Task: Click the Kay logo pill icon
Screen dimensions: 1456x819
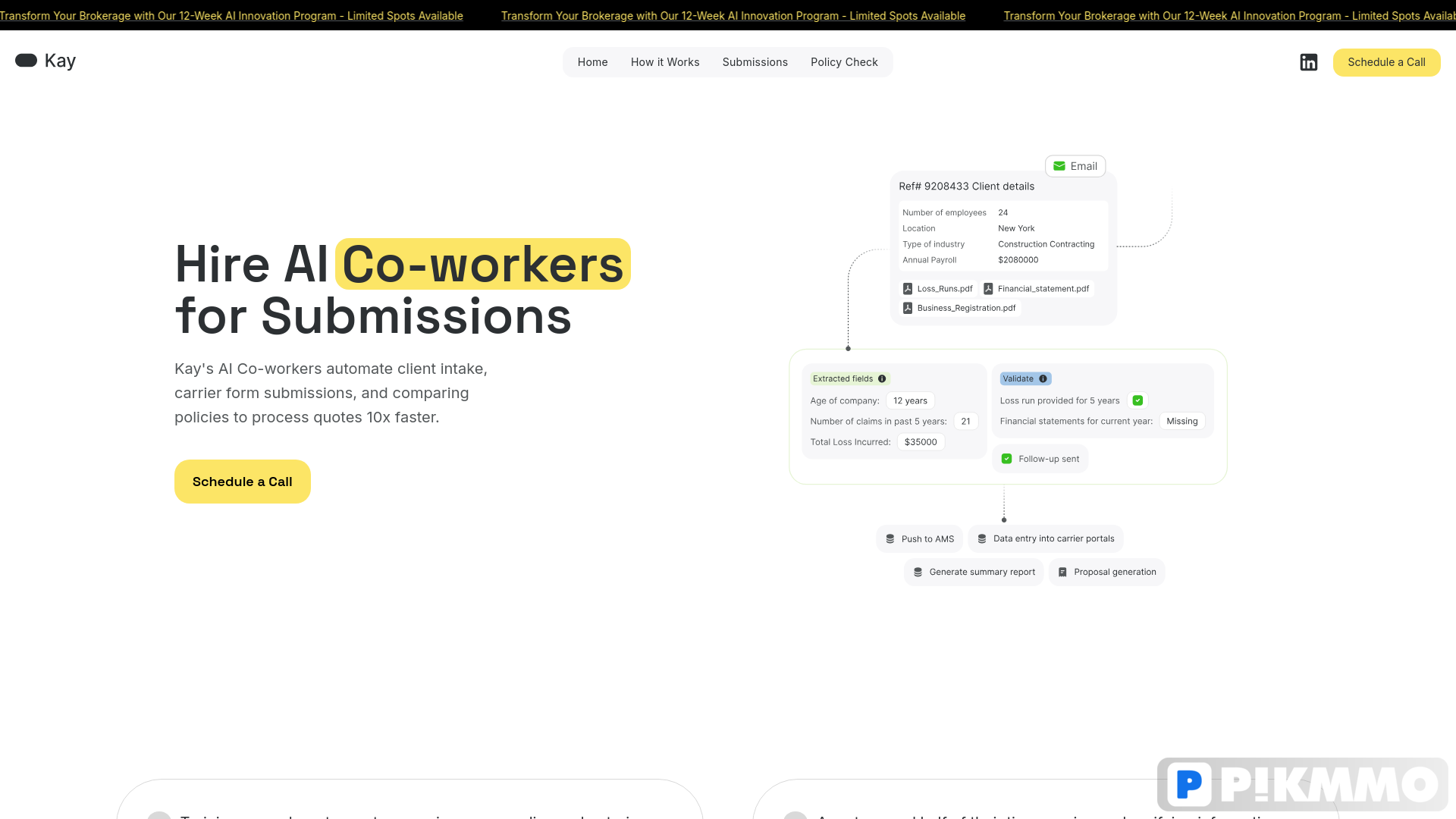Action: [26, 61]
